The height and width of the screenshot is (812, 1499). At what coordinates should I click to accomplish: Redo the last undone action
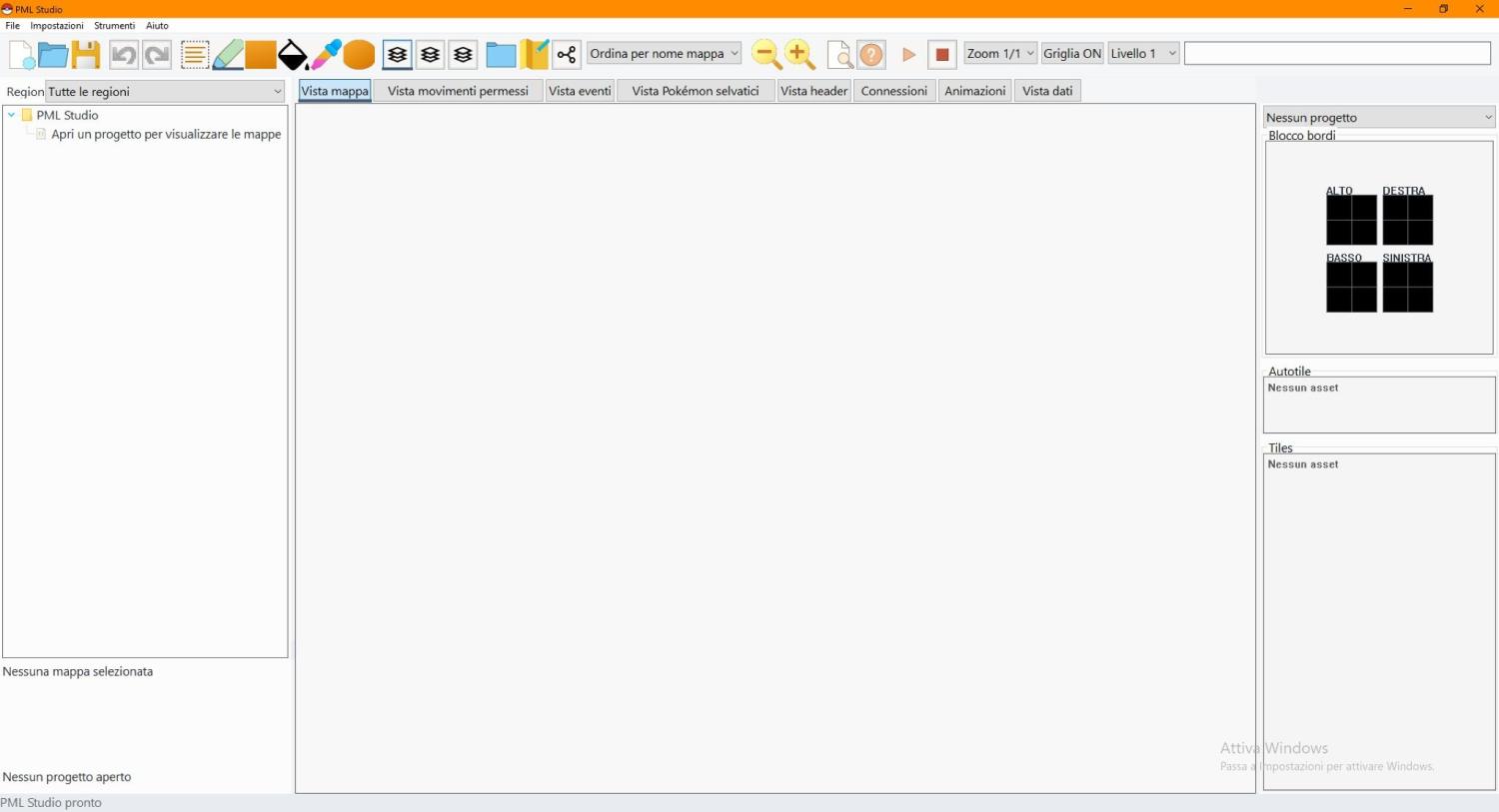157,55
